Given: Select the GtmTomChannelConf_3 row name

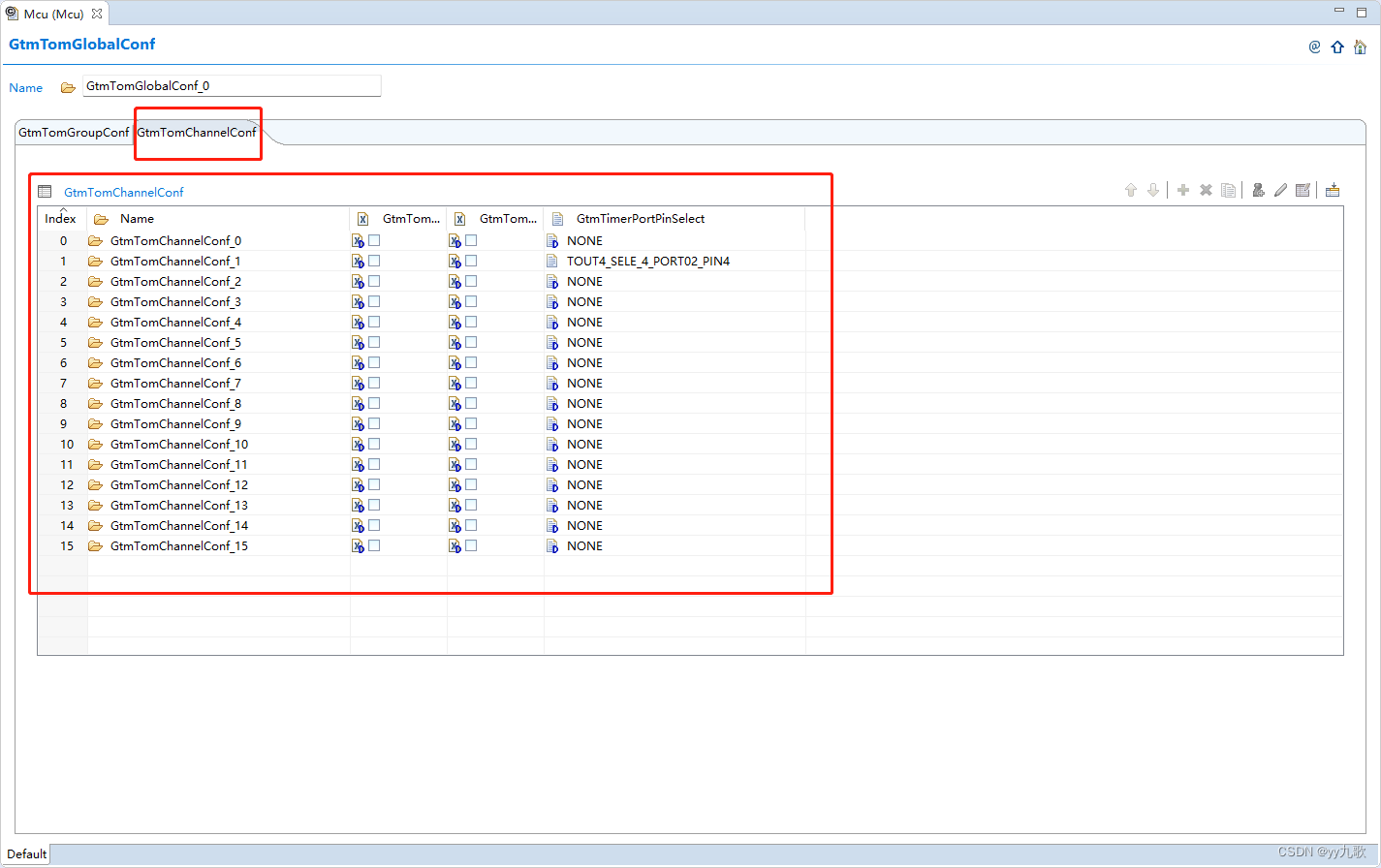Looking at the screenshot, I should pos(175,302).
